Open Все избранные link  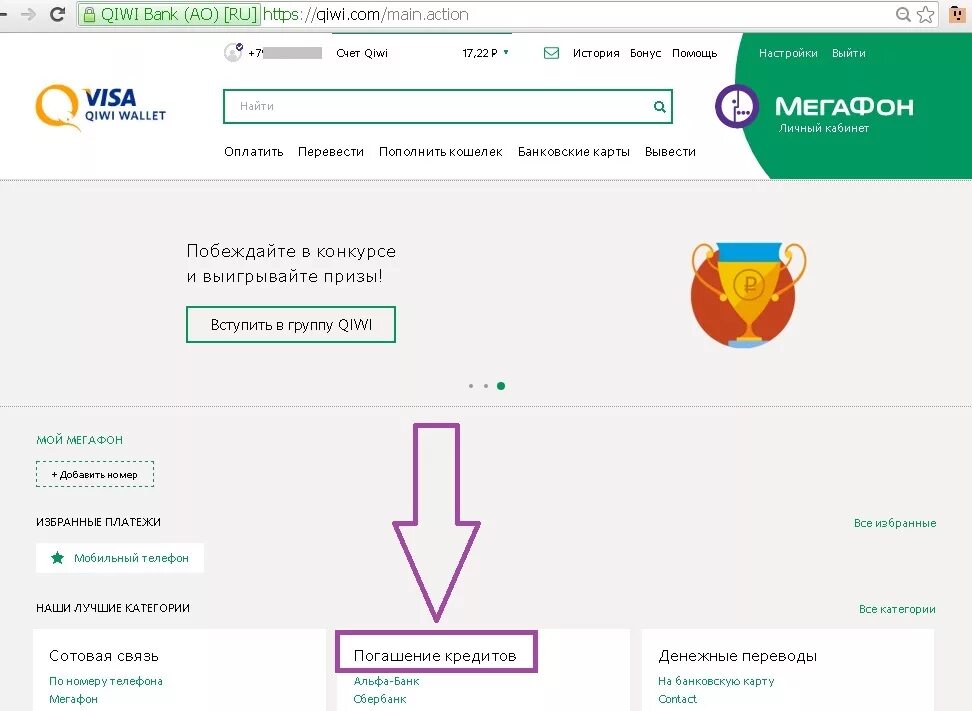[895, 523]
